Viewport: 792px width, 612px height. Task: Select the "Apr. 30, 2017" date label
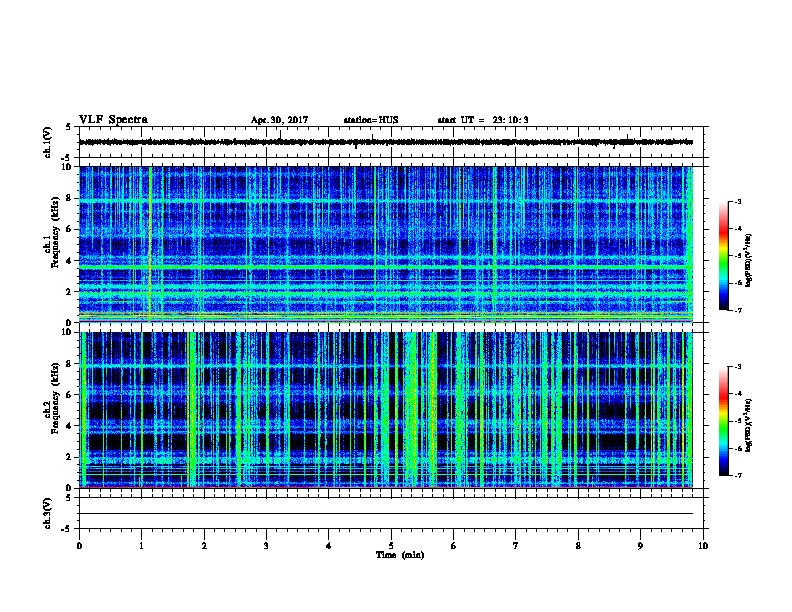coord(279,120)
